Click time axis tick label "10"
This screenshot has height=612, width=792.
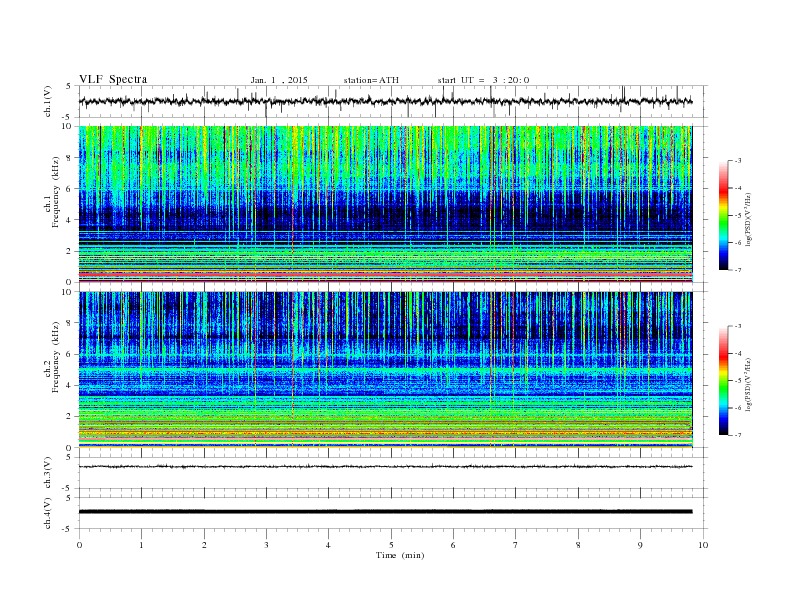tap(703, 545)
